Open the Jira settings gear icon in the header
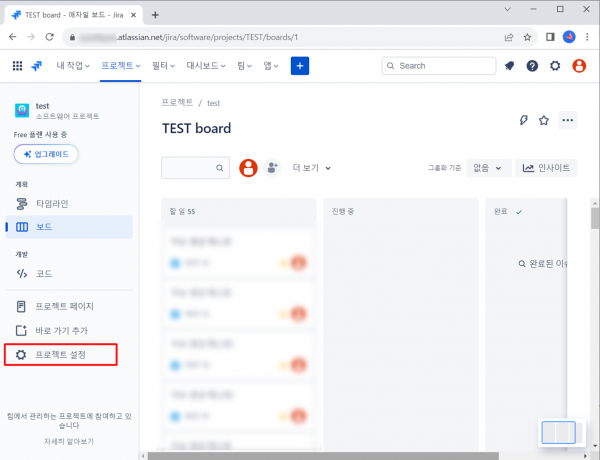 555,66
